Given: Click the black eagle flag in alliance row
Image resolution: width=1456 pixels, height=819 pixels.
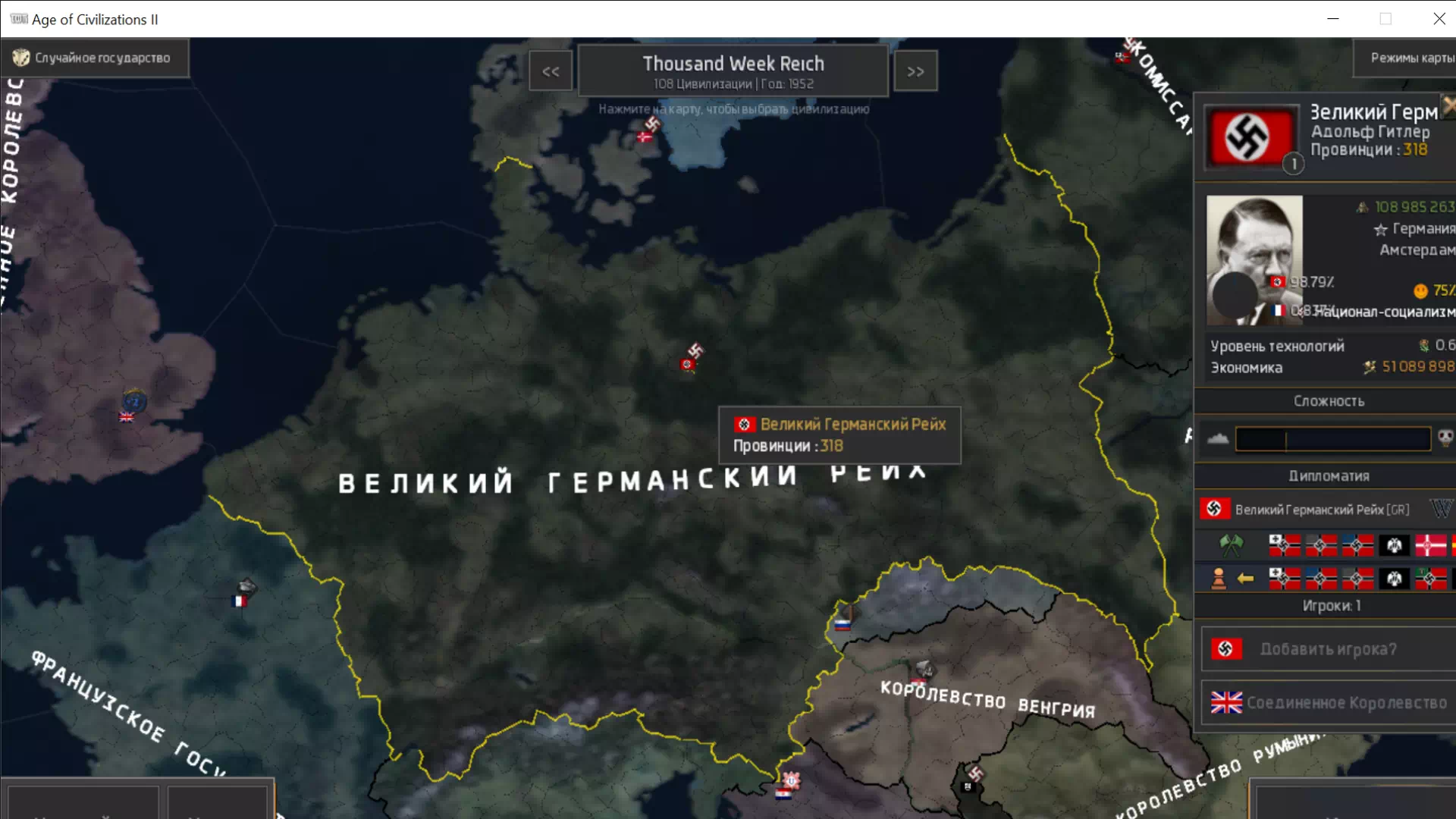Looking at the screenshot, I should click(x=1394, y=544).
